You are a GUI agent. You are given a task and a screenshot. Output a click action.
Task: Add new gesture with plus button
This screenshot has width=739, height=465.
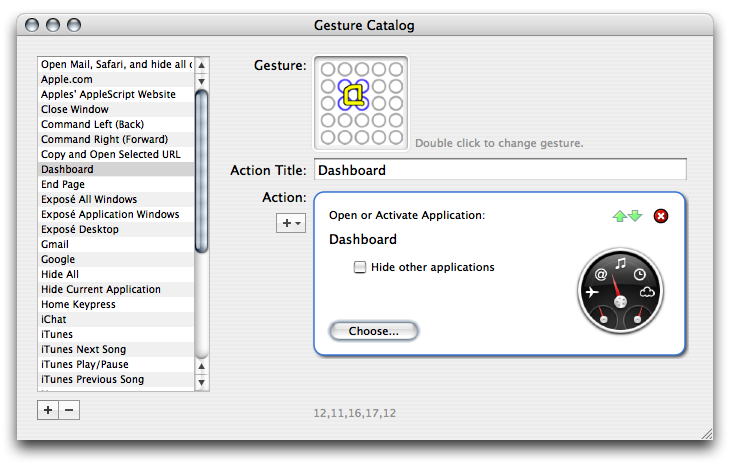[48, 410]
